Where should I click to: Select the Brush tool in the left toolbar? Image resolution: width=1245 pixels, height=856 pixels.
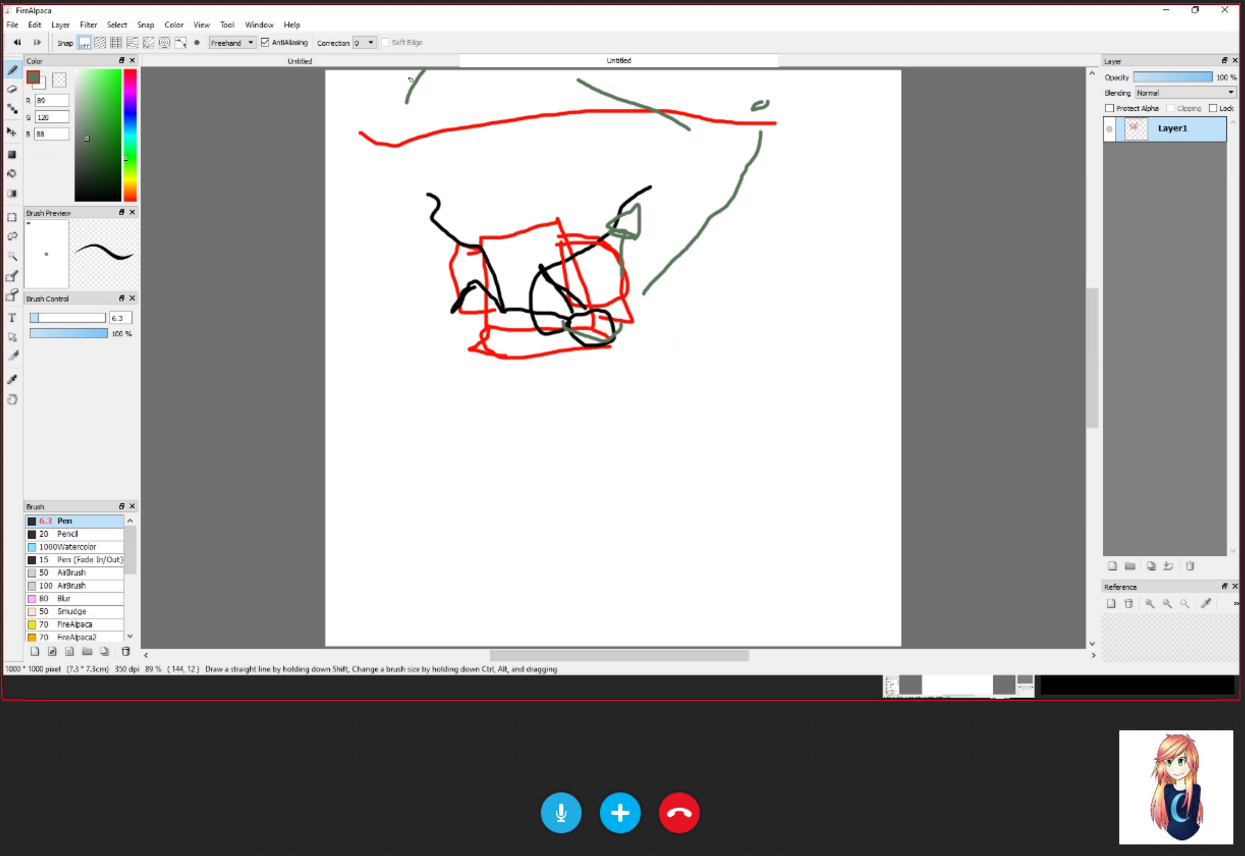click(x=12, y=70)
